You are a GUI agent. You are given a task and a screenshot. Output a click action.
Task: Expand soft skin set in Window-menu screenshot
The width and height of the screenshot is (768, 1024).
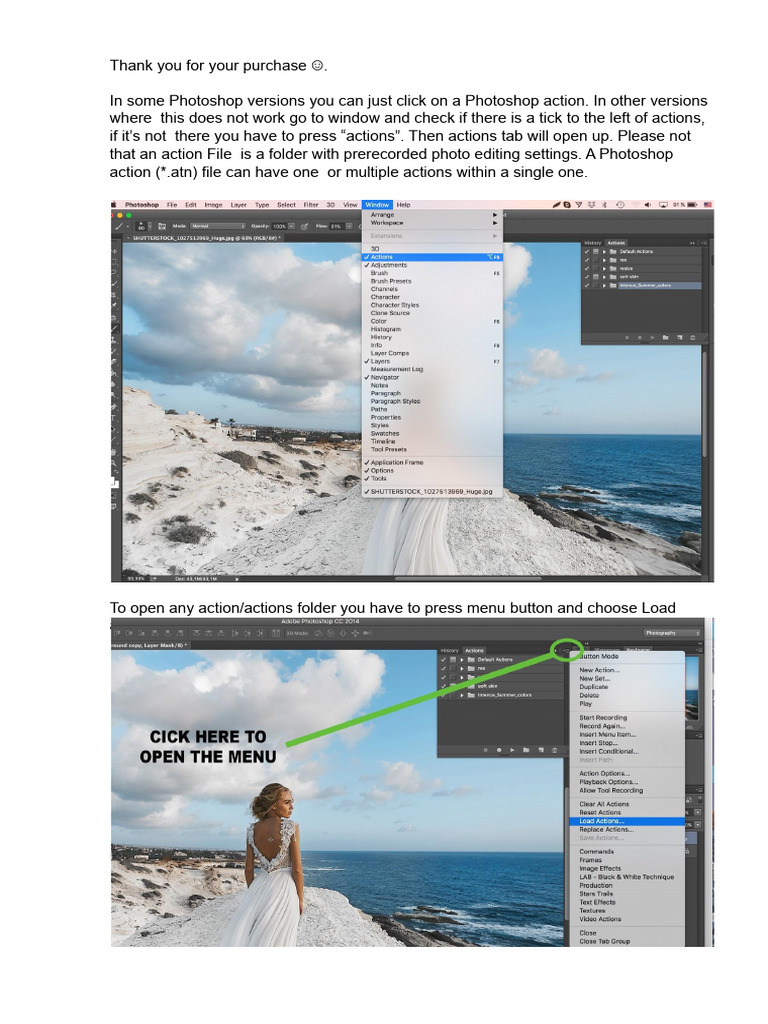[x=604, y=277]
